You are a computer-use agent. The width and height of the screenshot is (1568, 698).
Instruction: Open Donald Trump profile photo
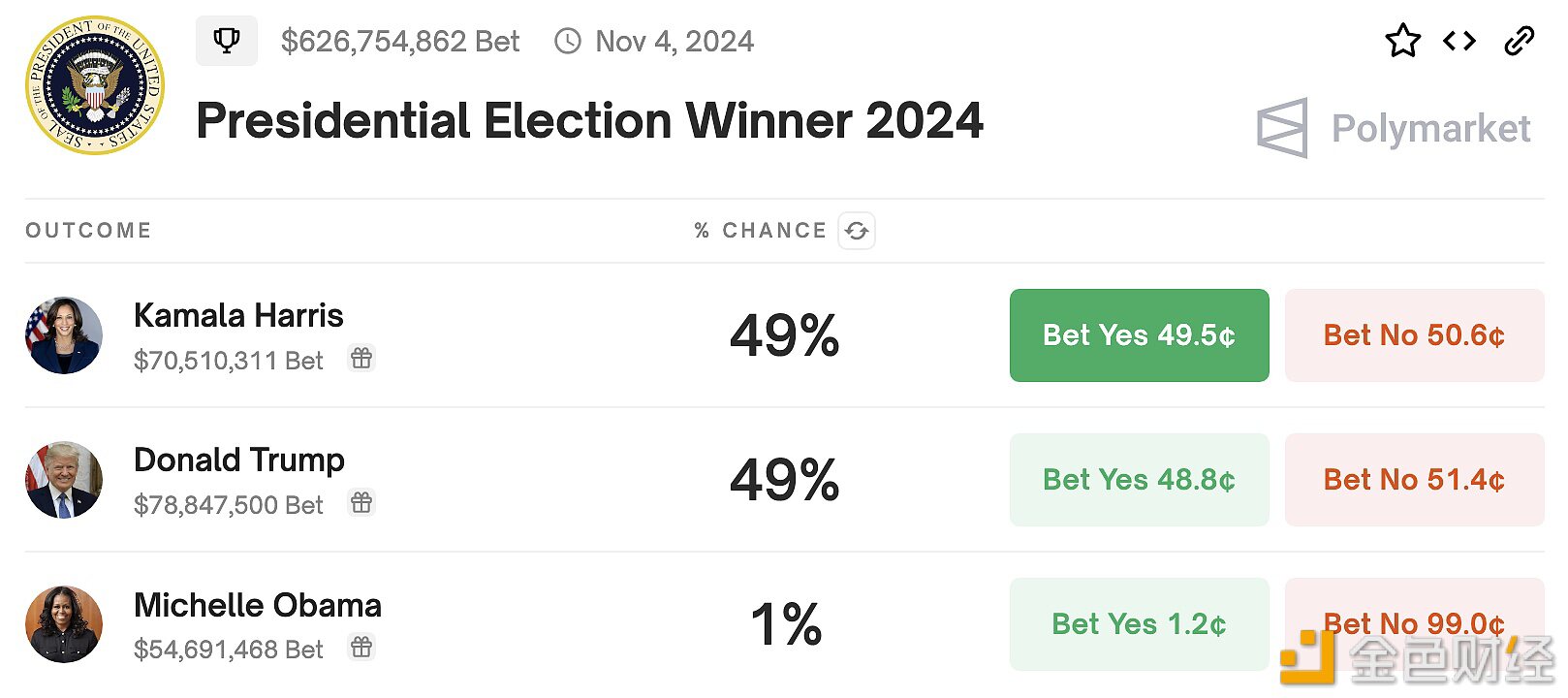64,480
